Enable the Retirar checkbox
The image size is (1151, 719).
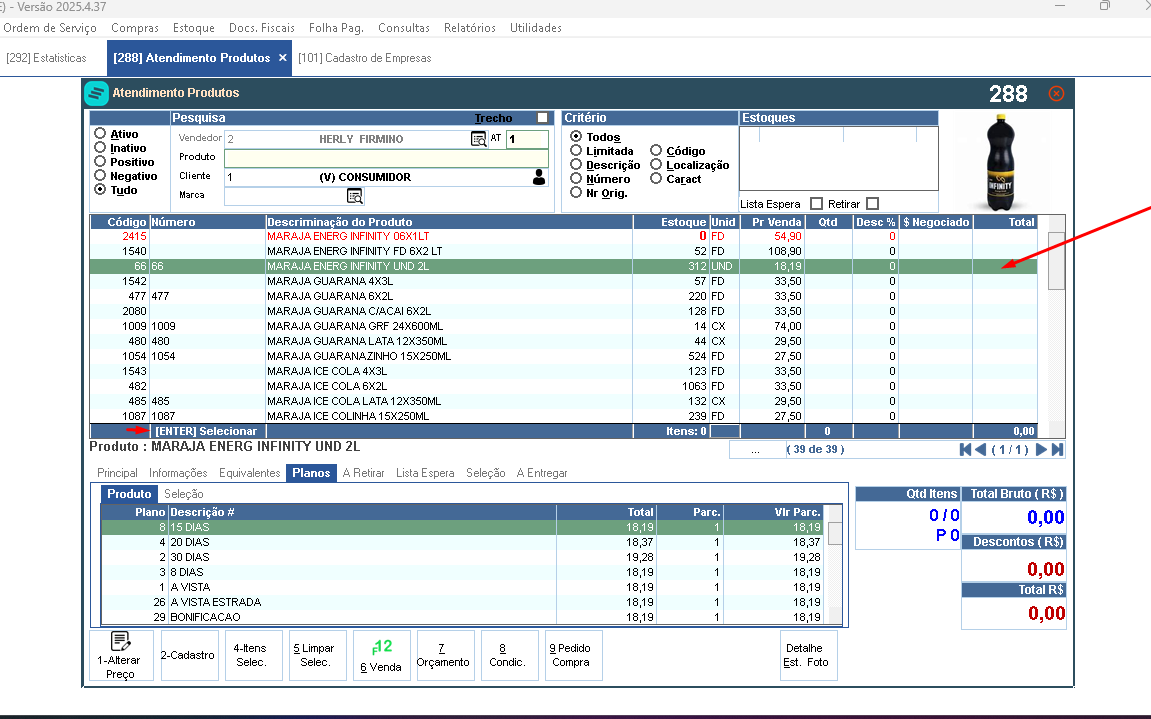(x=872, y=203)
